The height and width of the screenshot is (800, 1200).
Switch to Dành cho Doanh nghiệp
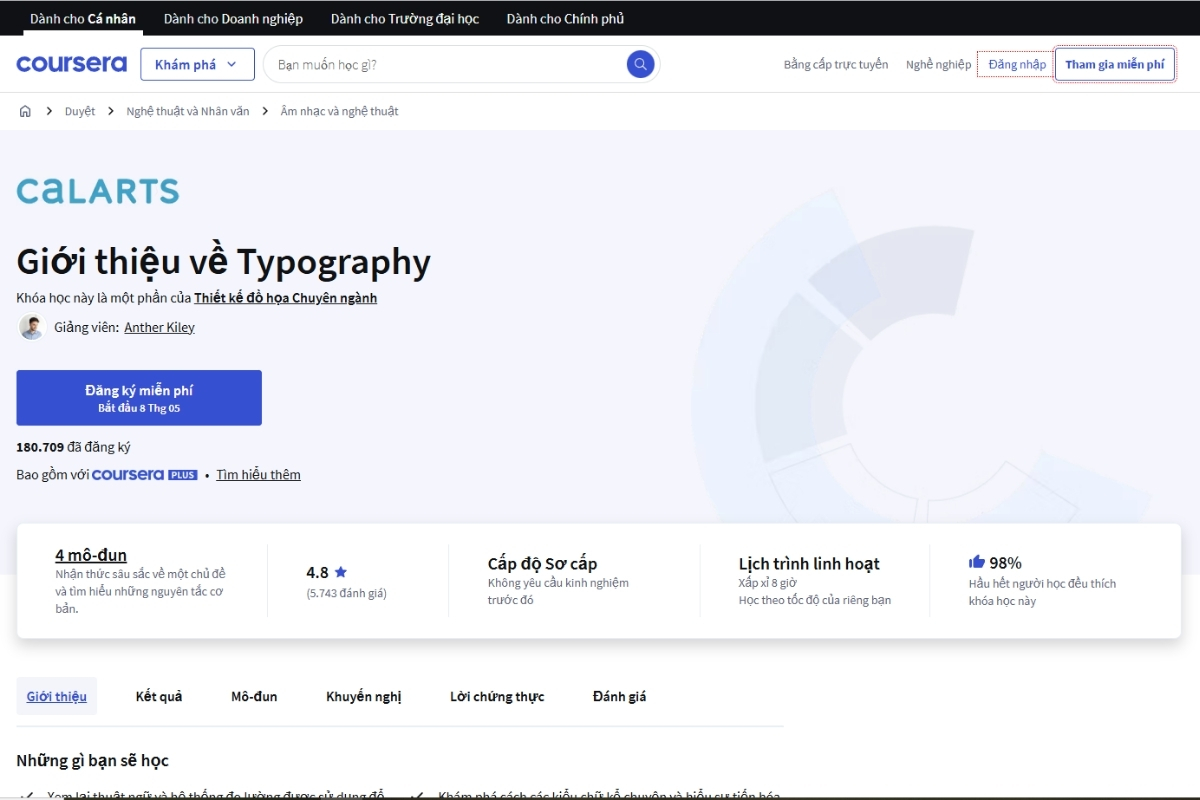pos(232,17)
